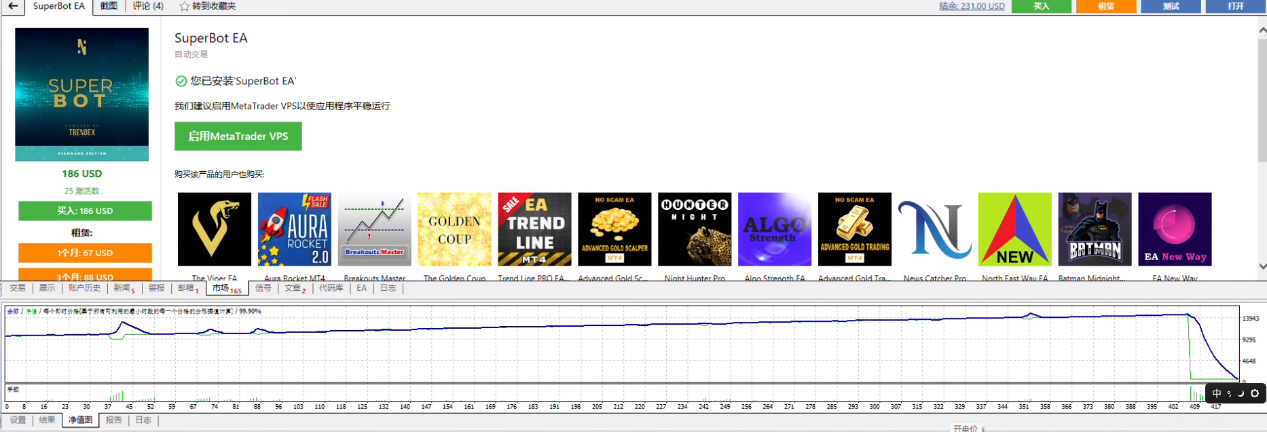Click The Viper EA product name link

215,277
